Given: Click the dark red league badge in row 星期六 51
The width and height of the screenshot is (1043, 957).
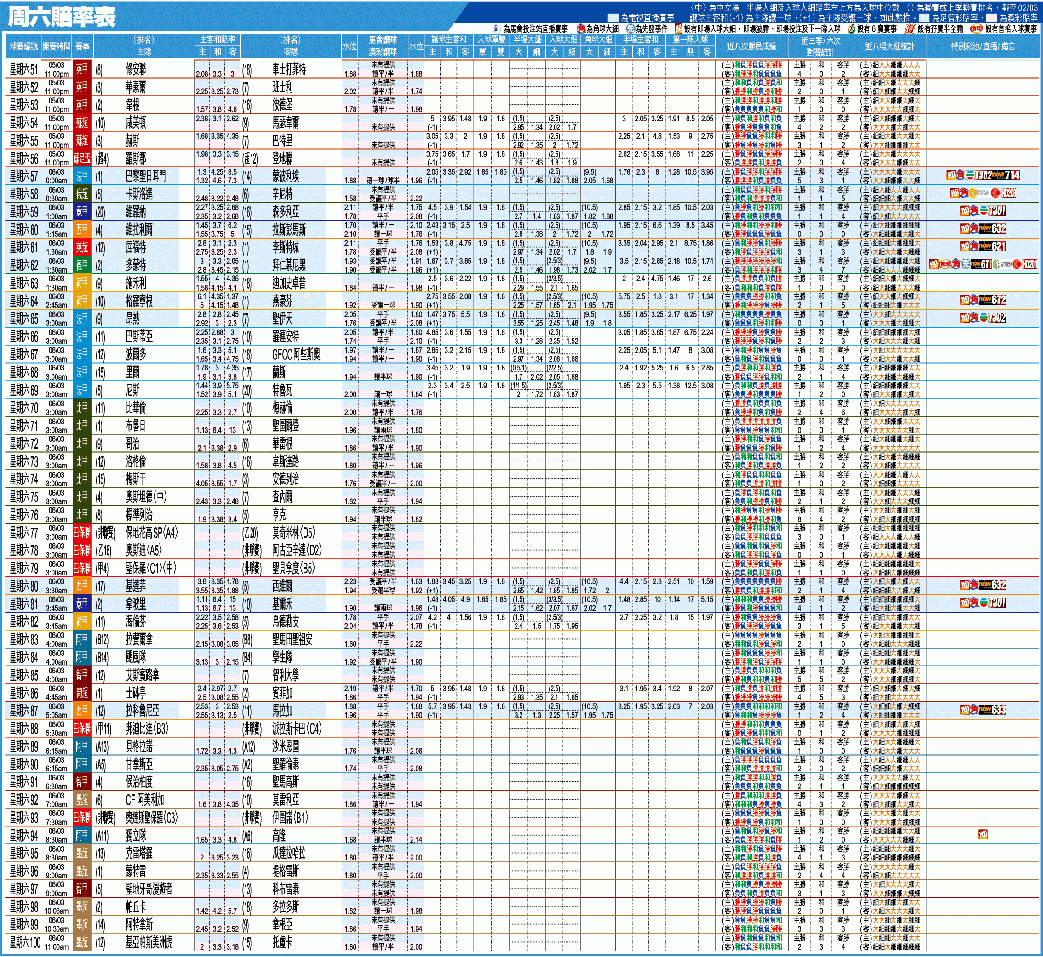Looking at the screenshot, I should pyautogui.click(x=82, y=69).
